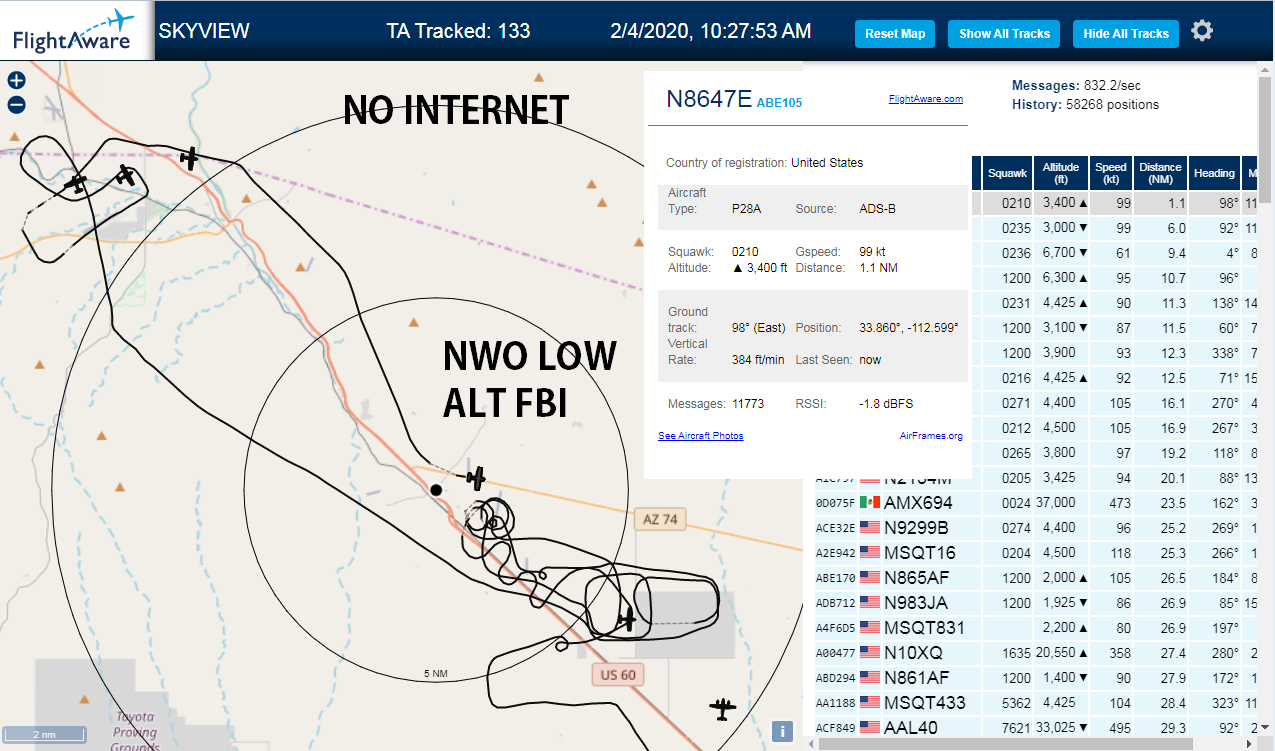Open the AirFrames.org link
This screenshot has width=1275, height=751.
tap(931, 436)
